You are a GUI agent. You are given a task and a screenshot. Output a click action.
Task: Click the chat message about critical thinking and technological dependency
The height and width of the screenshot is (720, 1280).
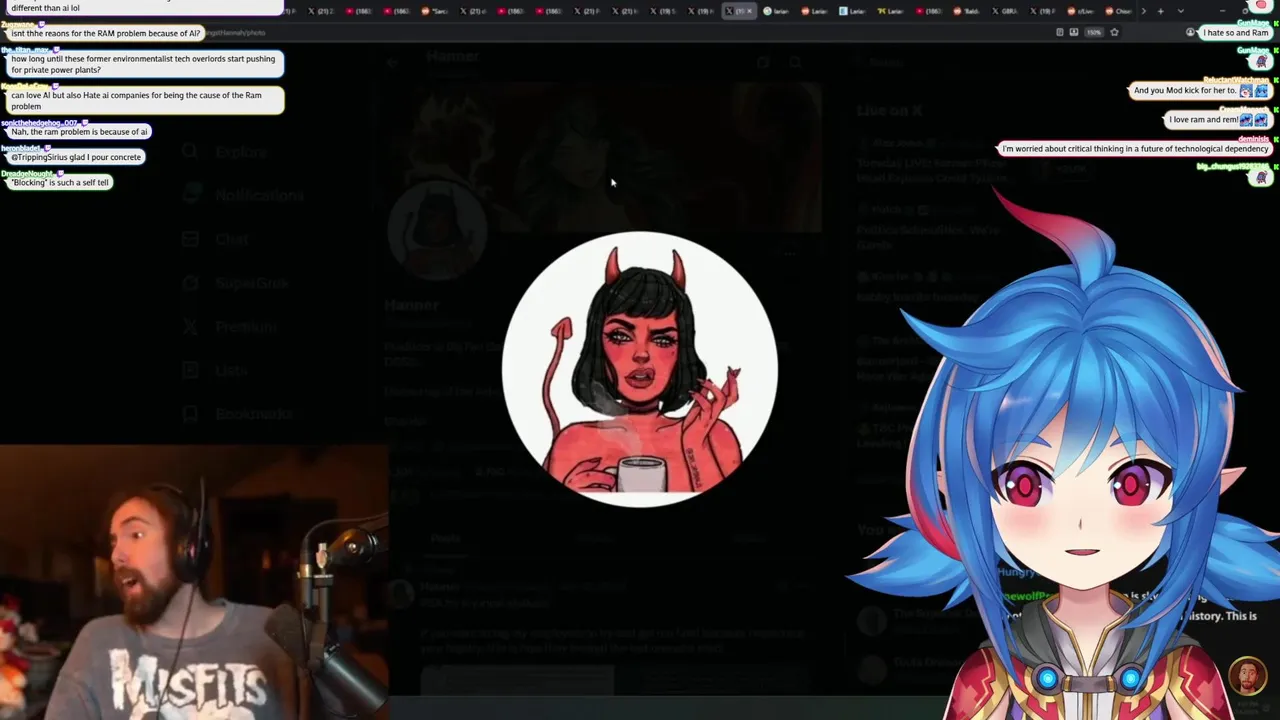point(1135,148)
